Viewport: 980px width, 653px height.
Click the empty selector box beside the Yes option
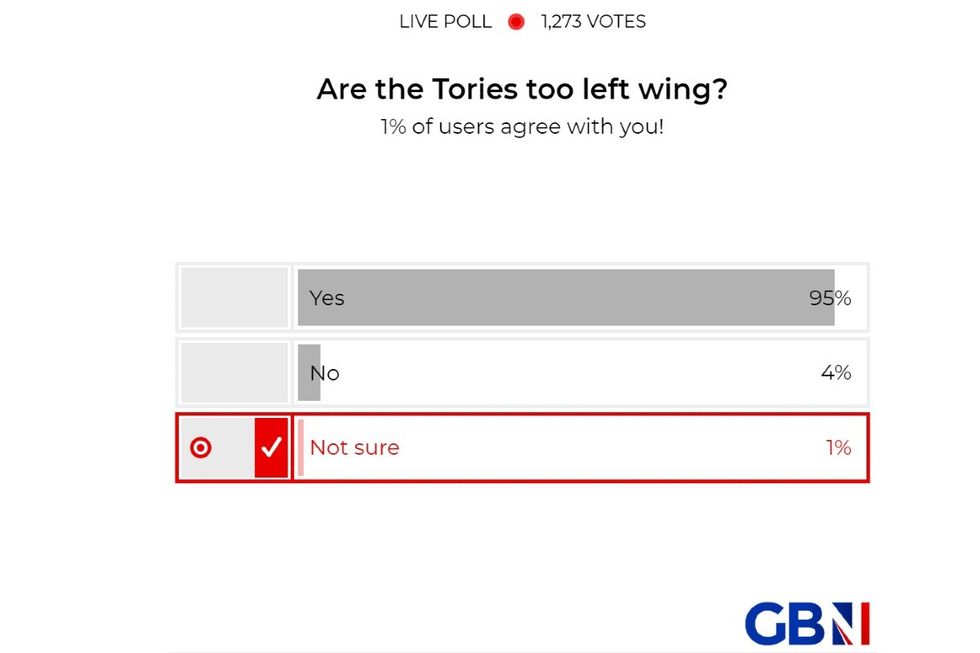click(233, 297)
